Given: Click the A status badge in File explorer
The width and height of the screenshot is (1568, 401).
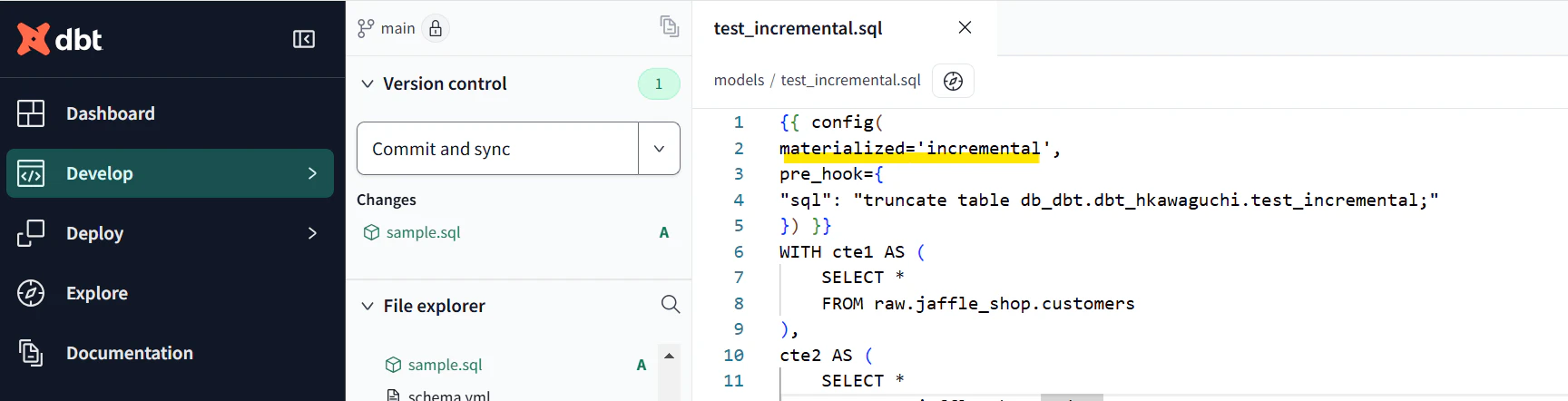Looking at the screenshot, I should 642,365.
